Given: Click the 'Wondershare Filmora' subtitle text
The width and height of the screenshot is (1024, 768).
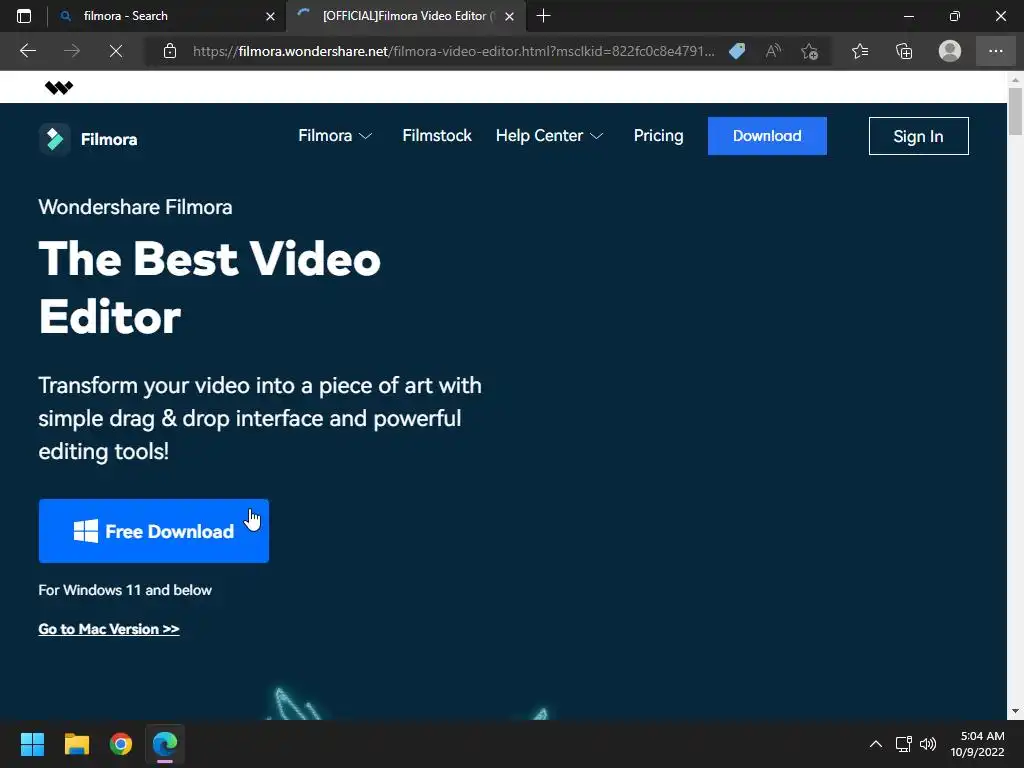Looking at the screenshot, I should pos(135,207).
